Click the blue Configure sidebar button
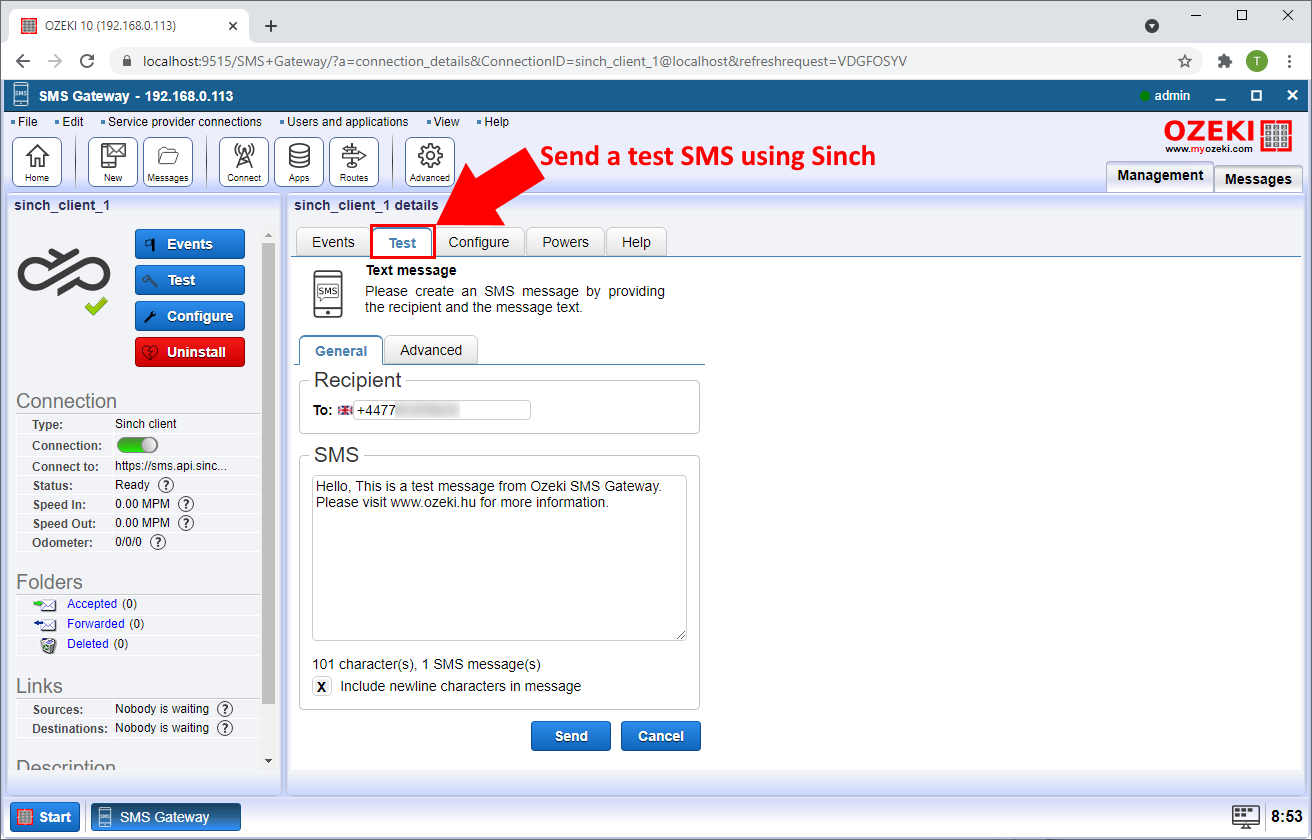Screen dimensions: 1312x840 coord(190,316)
